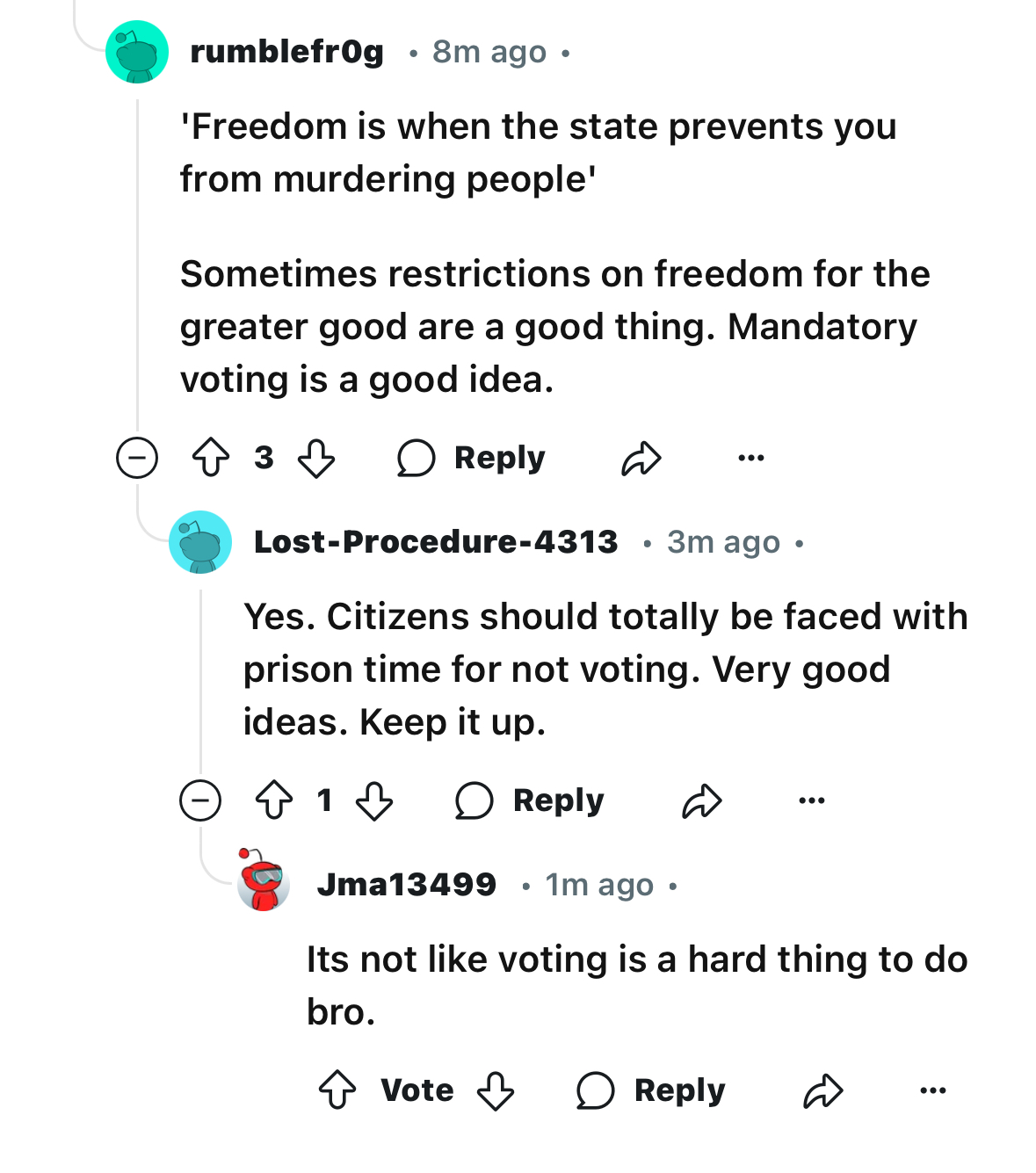This screenshot has width=1036, height=1173.
Task: Upvote Lost-Procedure-4313's comment
Action: coord(274,800)
